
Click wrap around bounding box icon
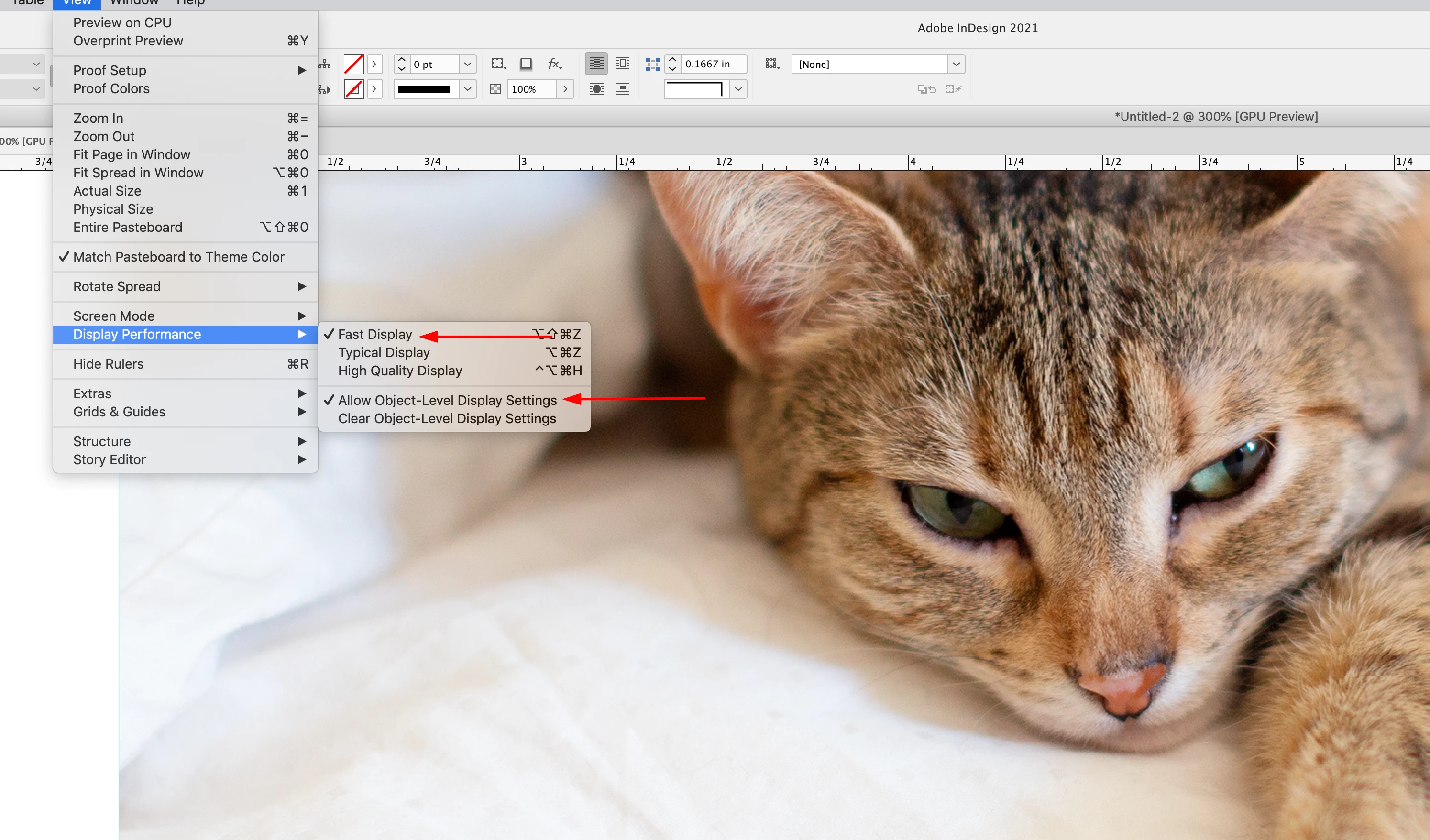(x=623, y=64)
